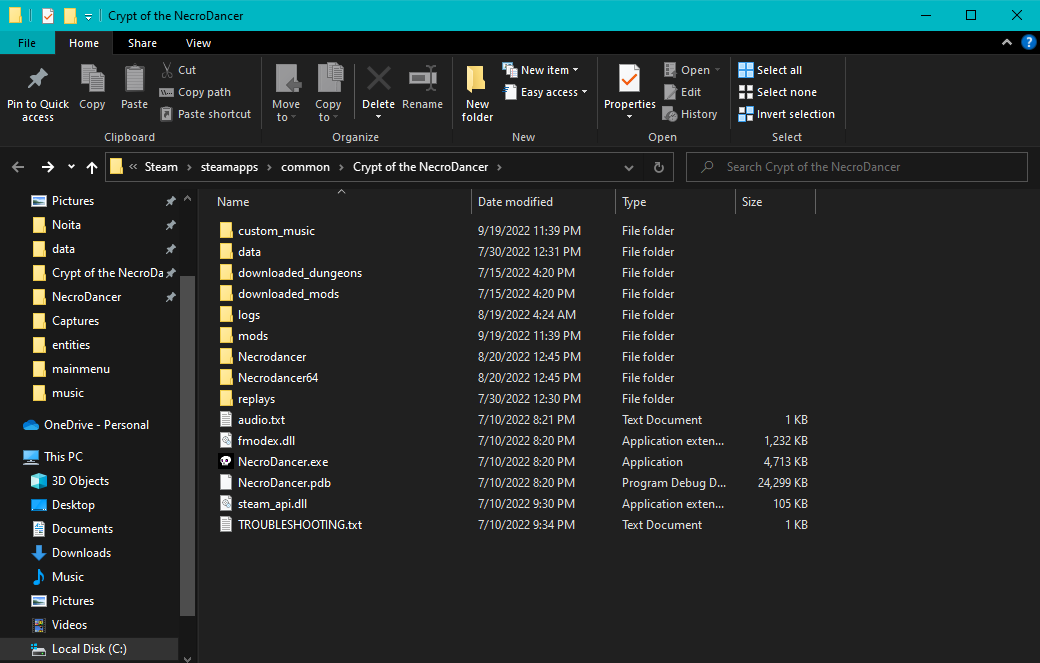Open file History
The width and height of the screenshot is (1040, 663).
(690, 114)
